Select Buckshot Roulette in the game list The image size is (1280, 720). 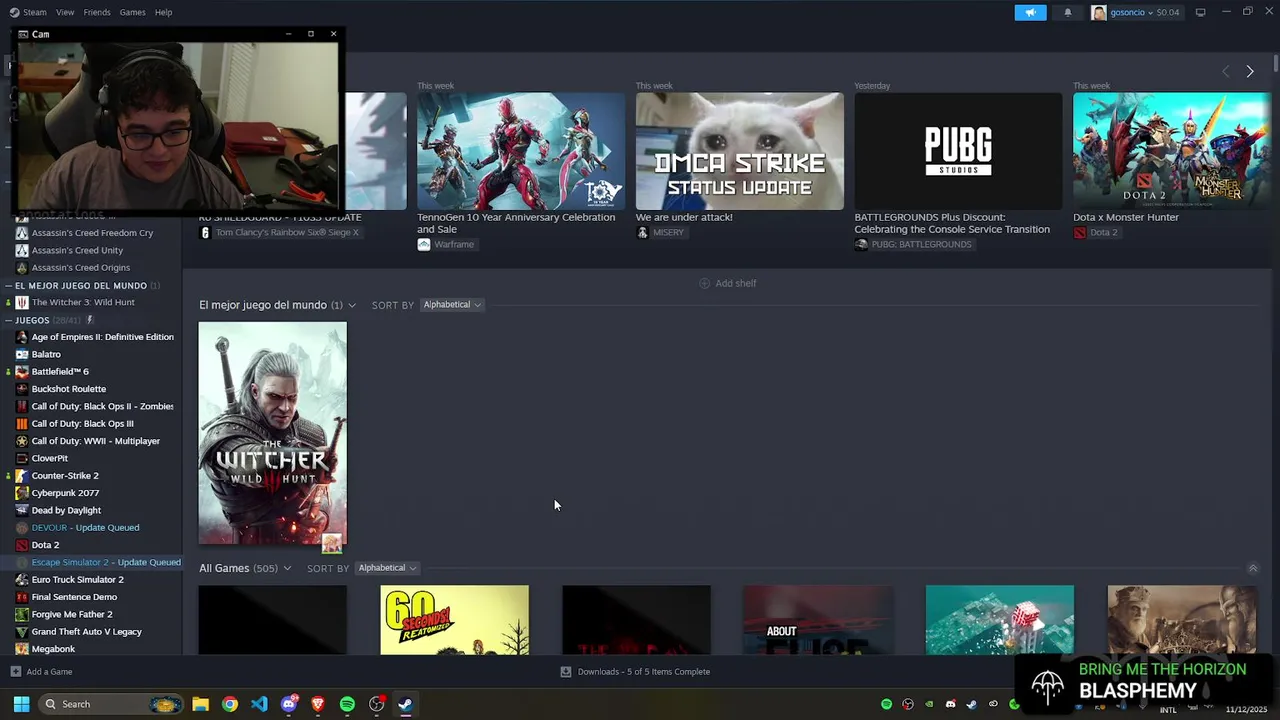click(x=68, y=389)
